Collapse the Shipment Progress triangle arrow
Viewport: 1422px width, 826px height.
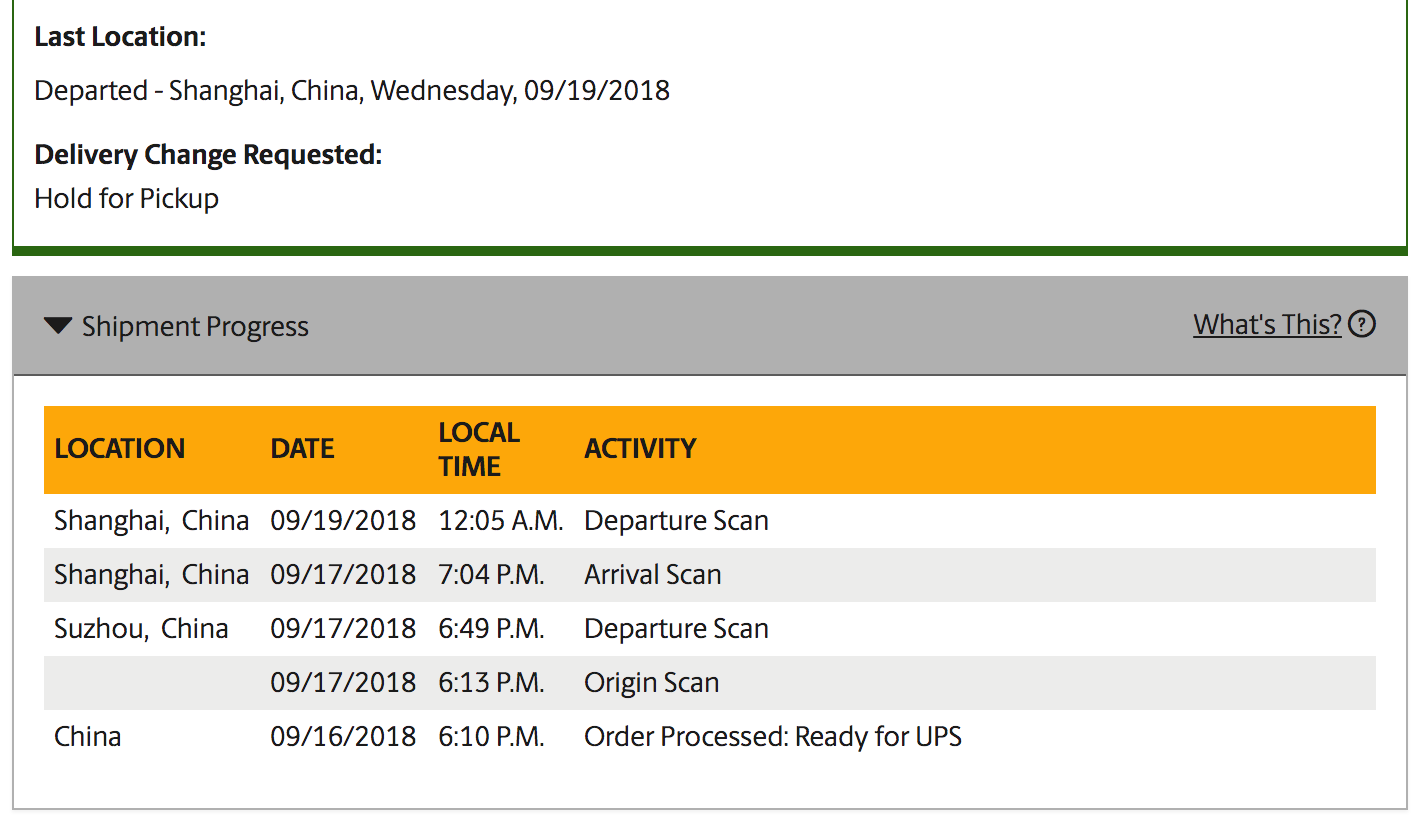point(59,326)
